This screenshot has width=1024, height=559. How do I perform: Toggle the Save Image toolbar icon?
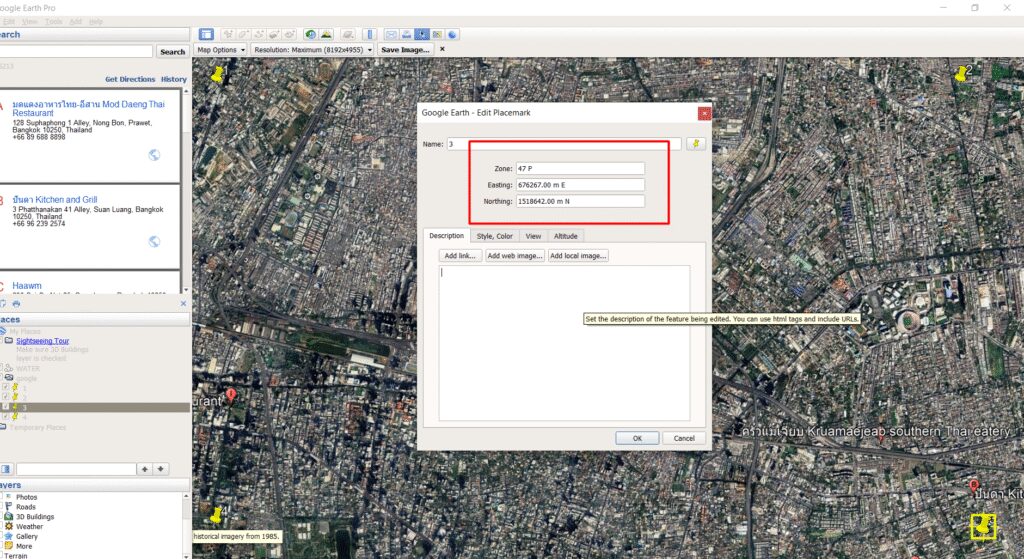click(422, 34)
